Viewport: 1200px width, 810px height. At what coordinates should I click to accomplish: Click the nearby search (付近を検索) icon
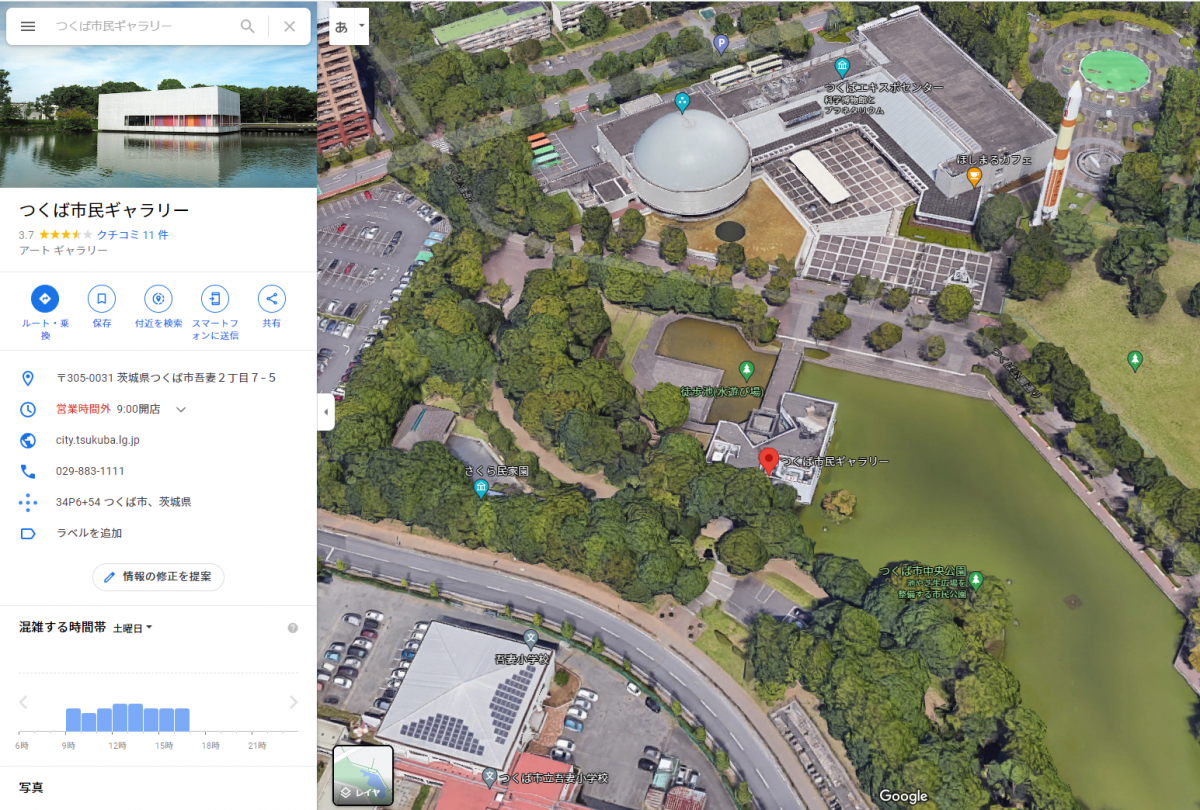click(x=158, y=298)
